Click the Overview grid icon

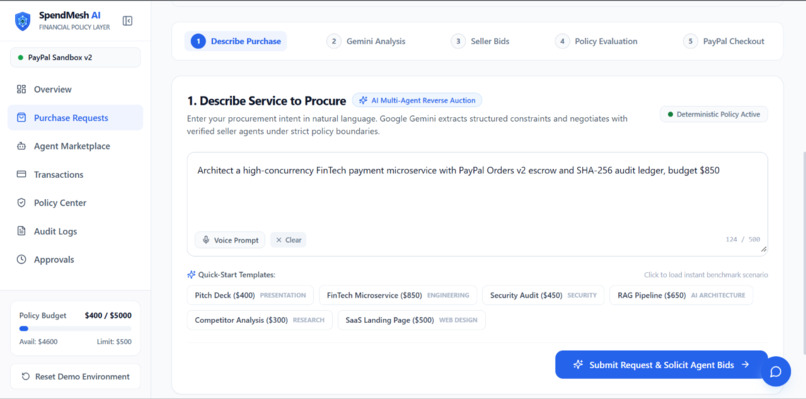click(21, 89)
